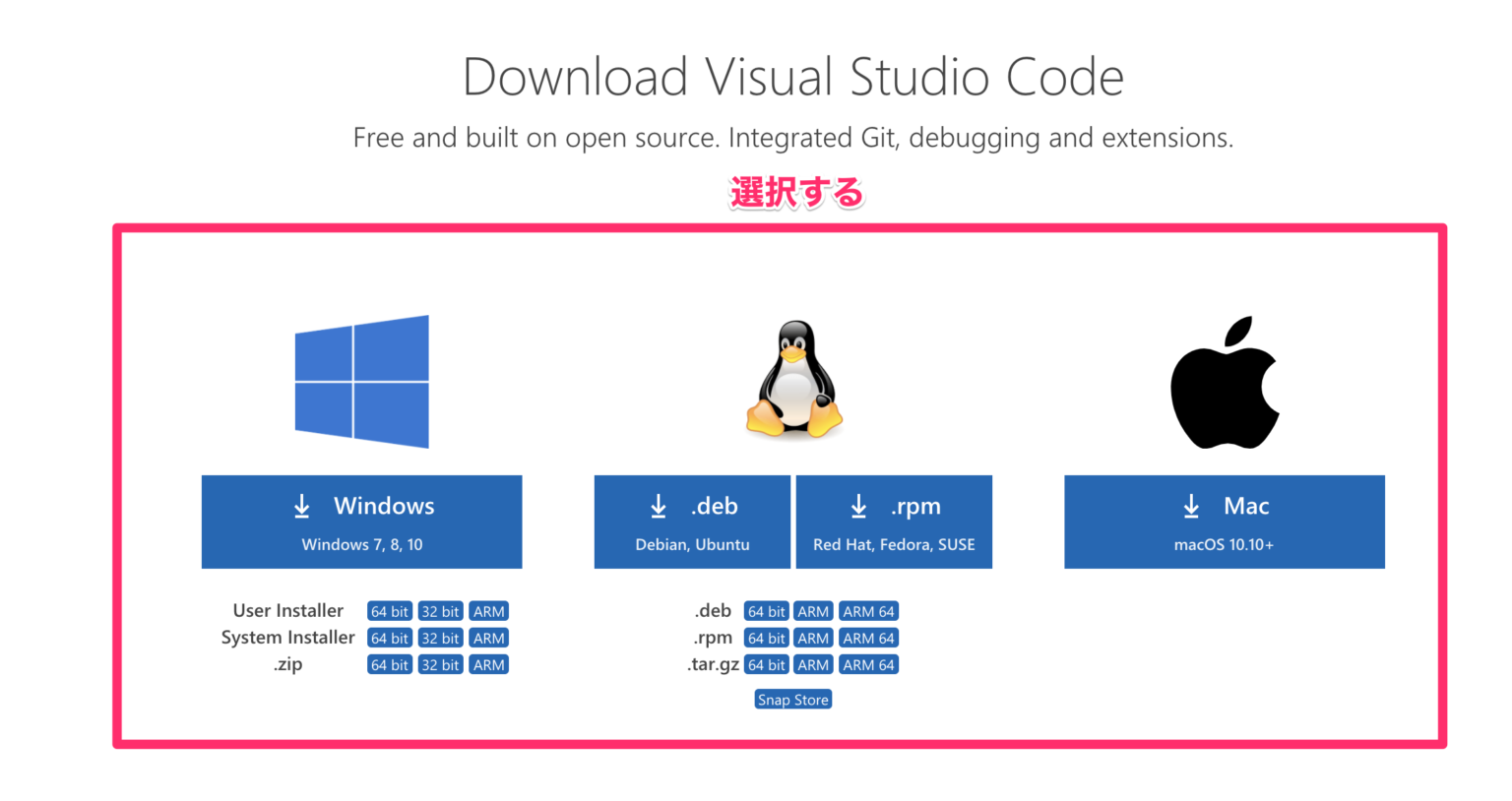The image size is (1512, 801).
Task: Pick the 64 bit .tar.gz download
Action: (x=766, y=664)
